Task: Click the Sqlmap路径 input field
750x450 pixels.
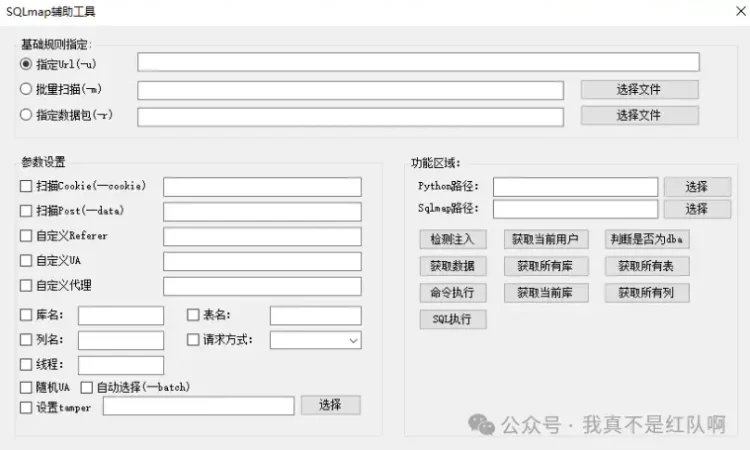Action: [575, 209]
